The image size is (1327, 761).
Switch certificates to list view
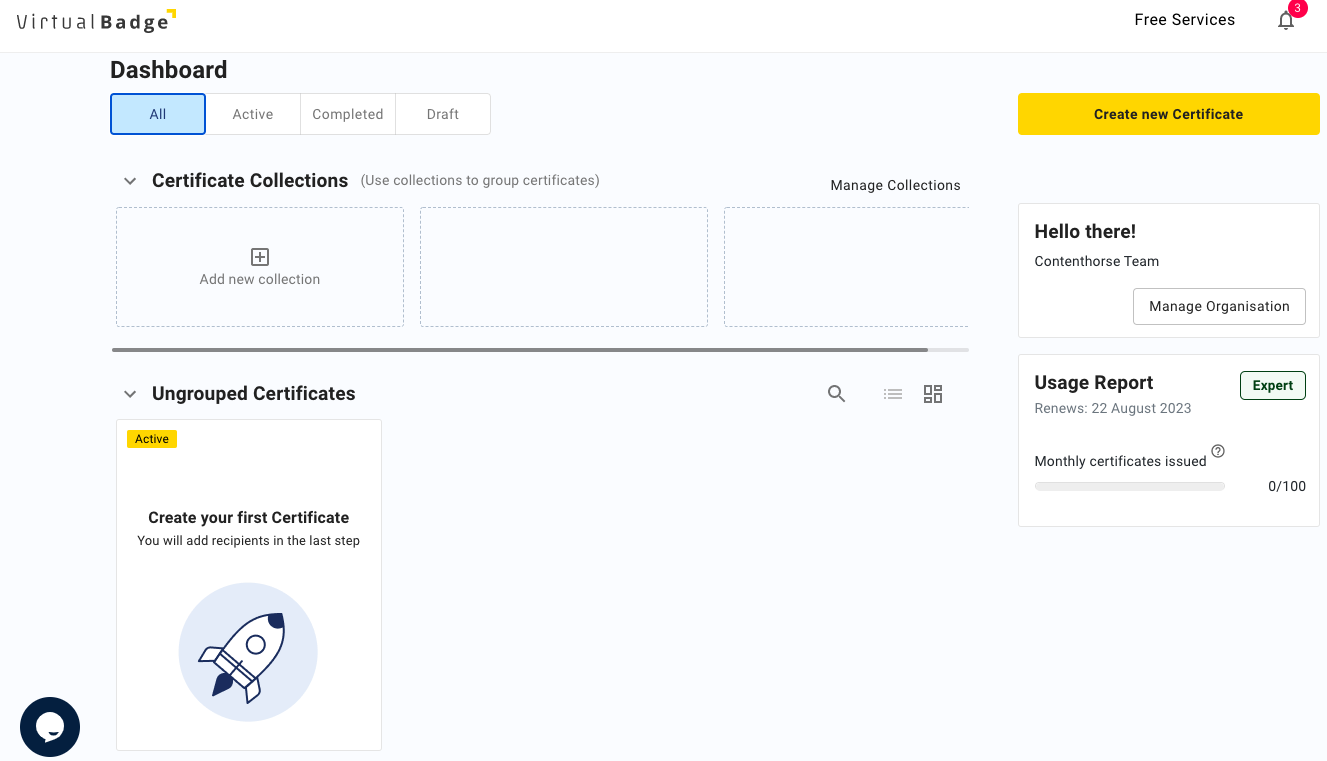click(892, 394)
